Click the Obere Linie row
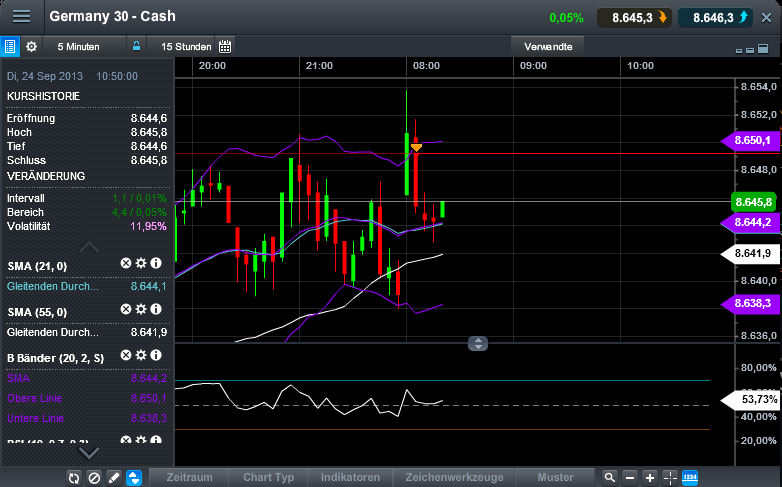The width and height of the screenshot is (782, 487). coord(87,398)
